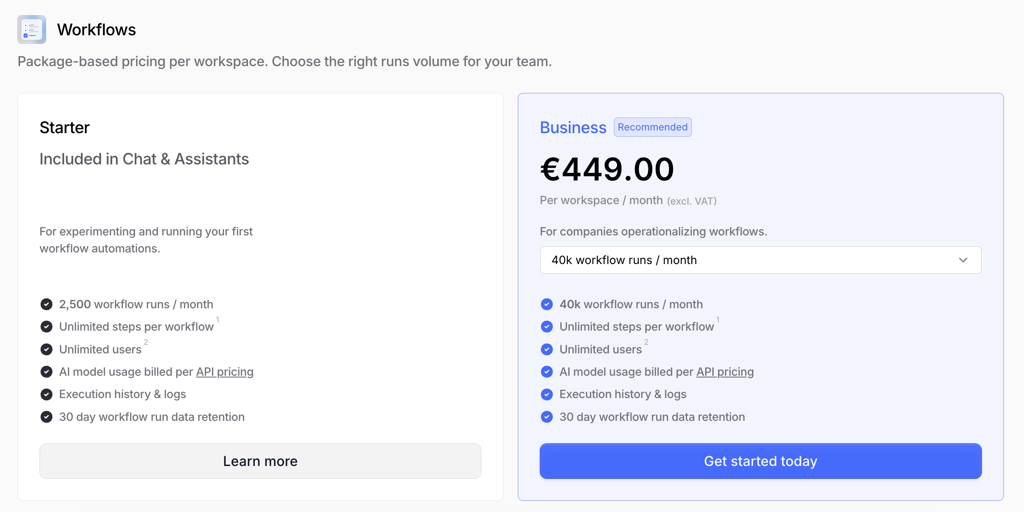Click 'Execution history & logs' text in Business card
The image size is (1024, 512).
point(623,394)
